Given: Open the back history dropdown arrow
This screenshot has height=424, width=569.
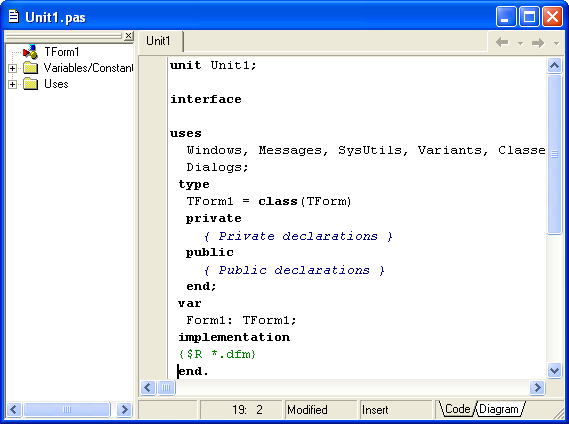Looking at the screenshot, I should pos(520,43).
